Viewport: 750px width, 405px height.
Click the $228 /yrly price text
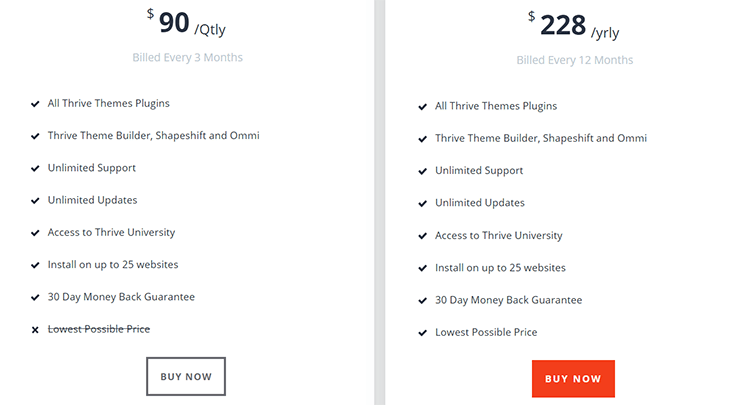pos(574,26)
